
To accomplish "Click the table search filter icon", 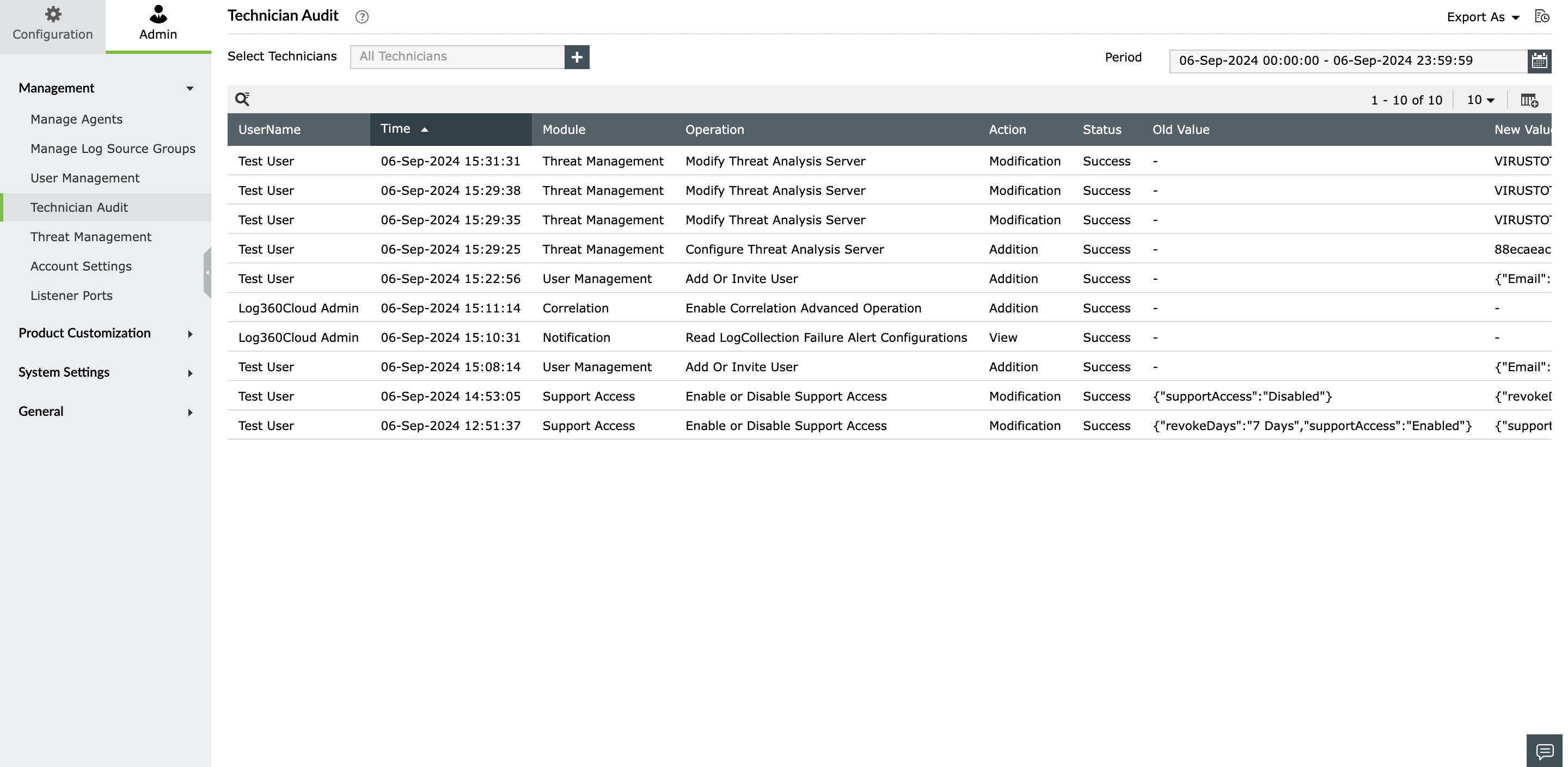I will [242, 99].
